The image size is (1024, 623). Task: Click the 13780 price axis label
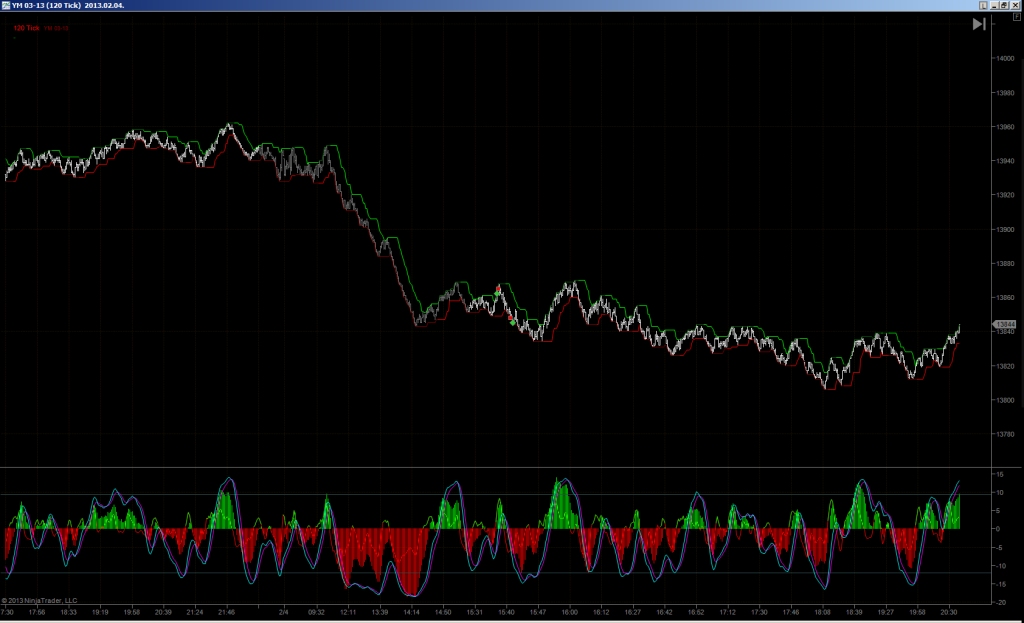(1005, 434)
